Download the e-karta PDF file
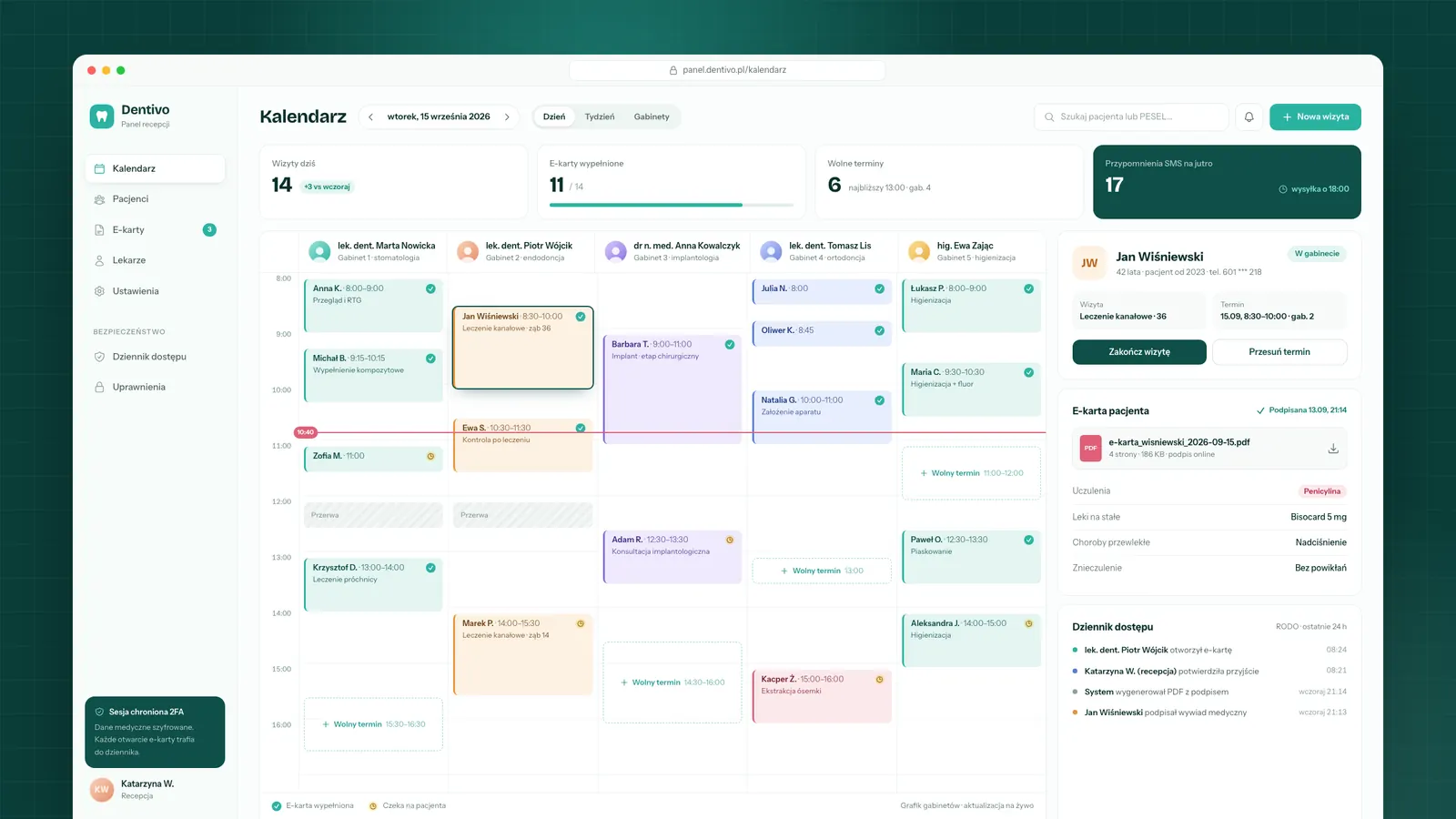Viewport: 1456px width, 819px height. tap(1333, 448)
